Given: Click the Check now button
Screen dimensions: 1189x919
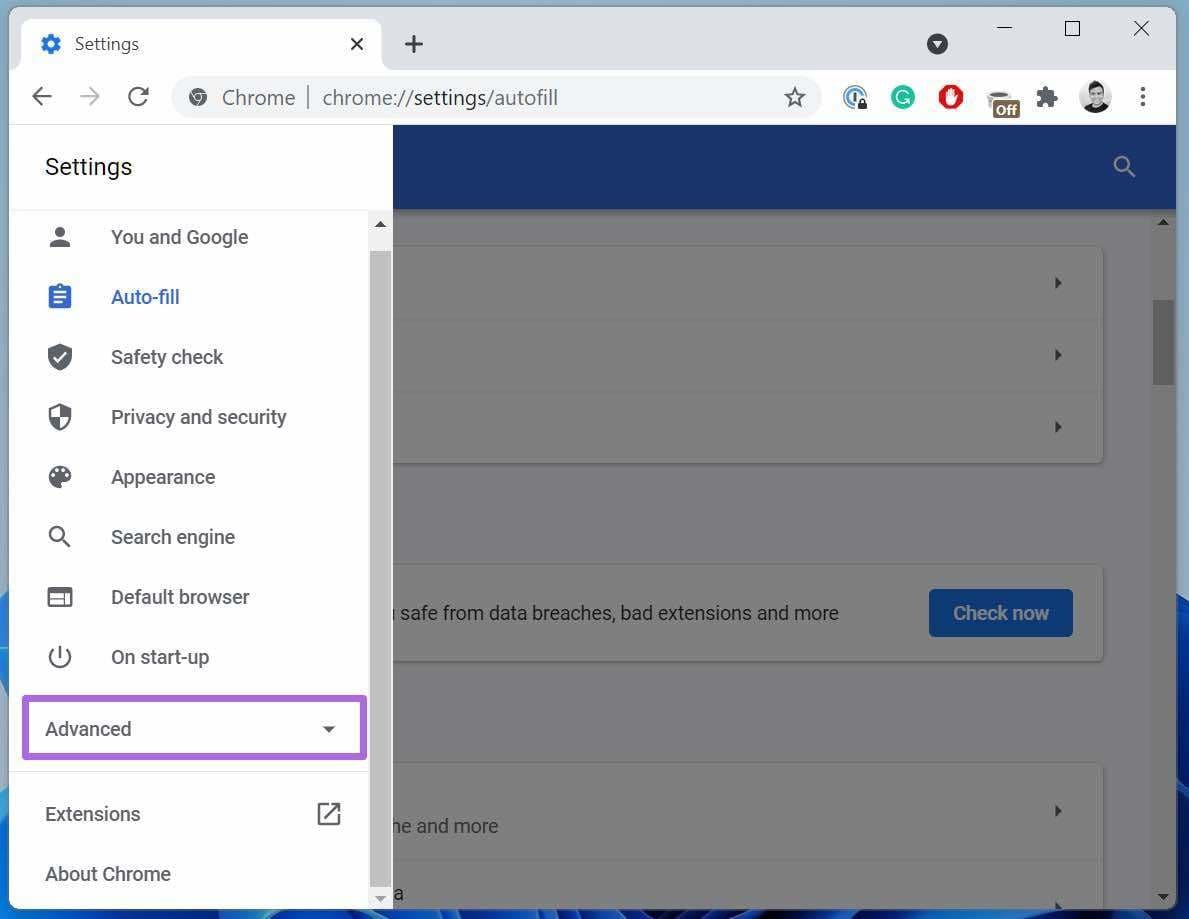Looking at the screenshot, I should pyautogui.click(x=1000, y=613).
